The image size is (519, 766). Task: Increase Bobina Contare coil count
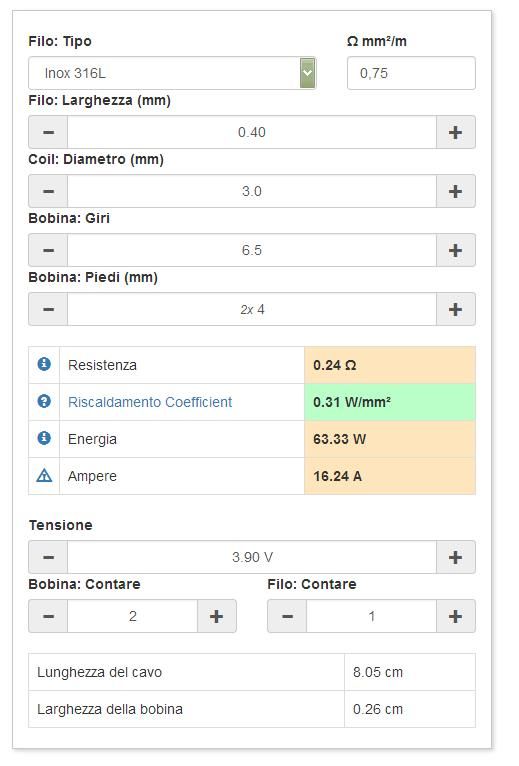click(x=216, y=617)
